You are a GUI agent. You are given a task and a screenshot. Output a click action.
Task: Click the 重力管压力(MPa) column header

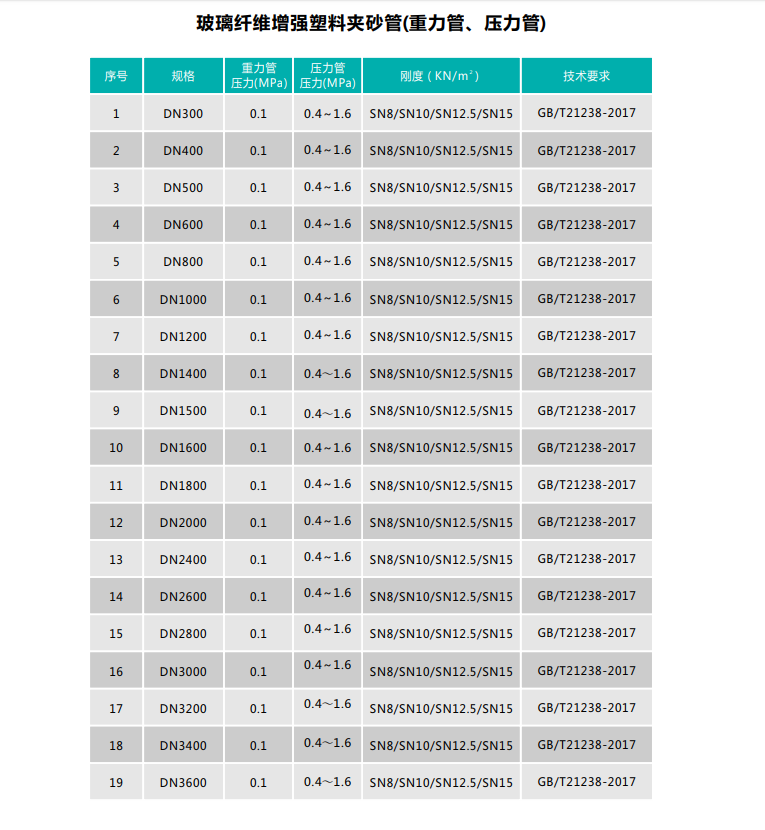(258, 76)
